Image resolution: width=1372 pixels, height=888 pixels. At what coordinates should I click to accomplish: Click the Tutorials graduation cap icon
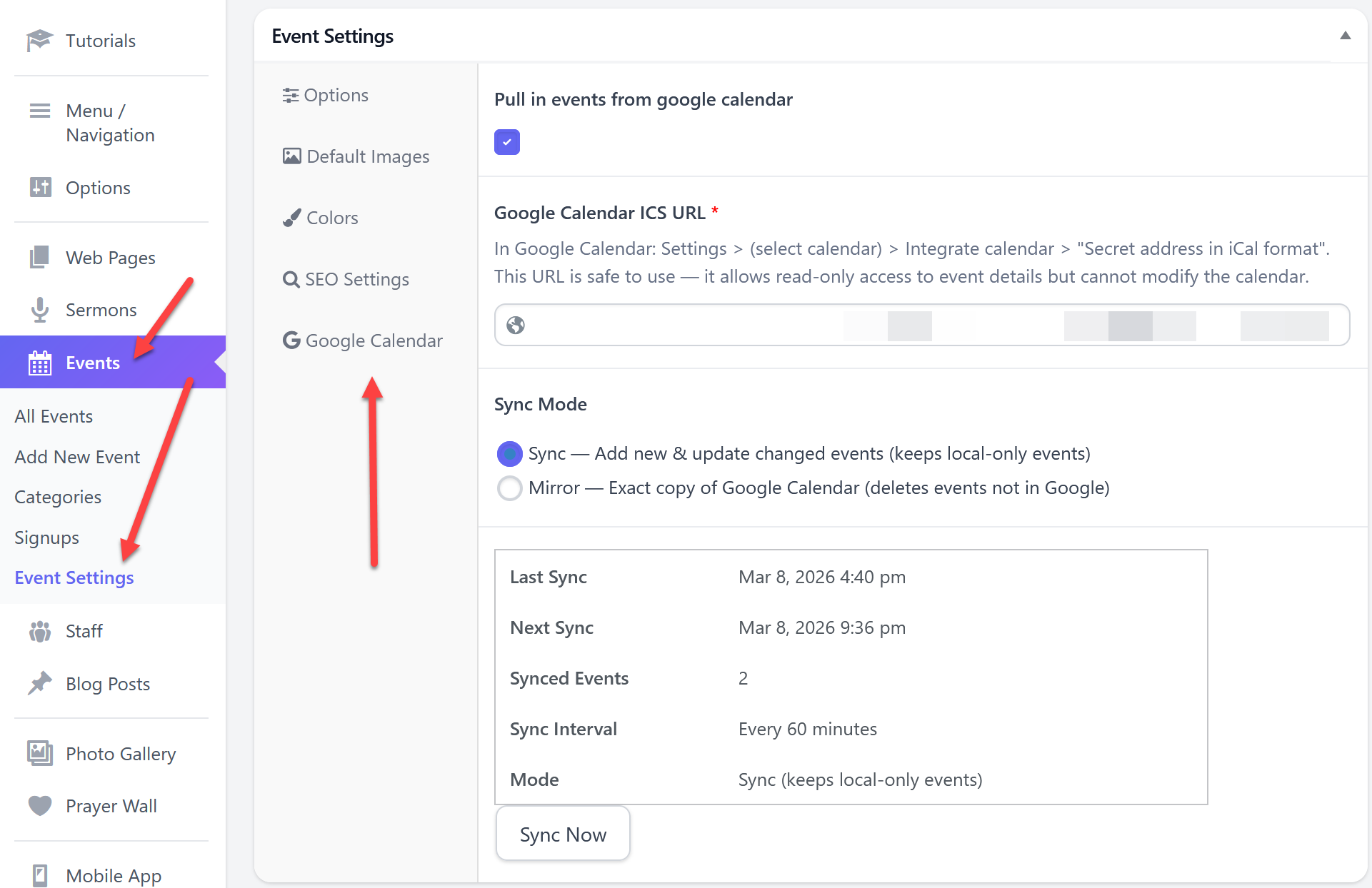tap(39, 41)
